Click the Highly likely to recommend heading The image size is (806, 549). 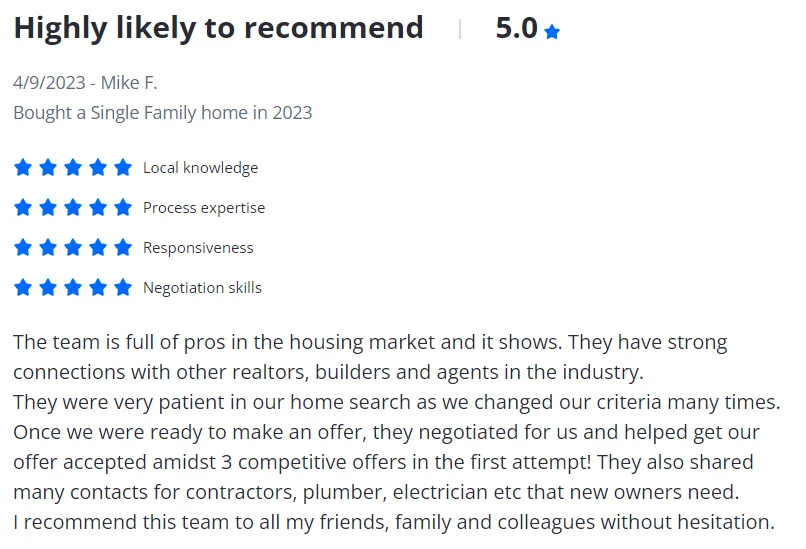point(218,28)
